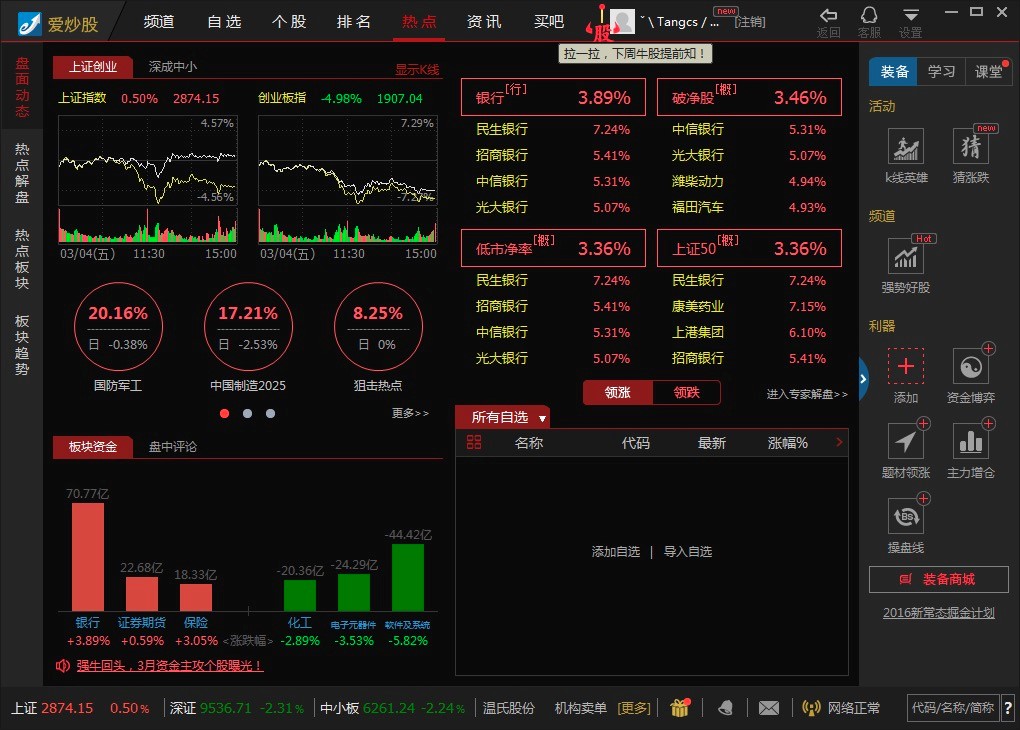Click the 注销 logout link
This screenshot has height=730, width=1020.
pos(750,22)
